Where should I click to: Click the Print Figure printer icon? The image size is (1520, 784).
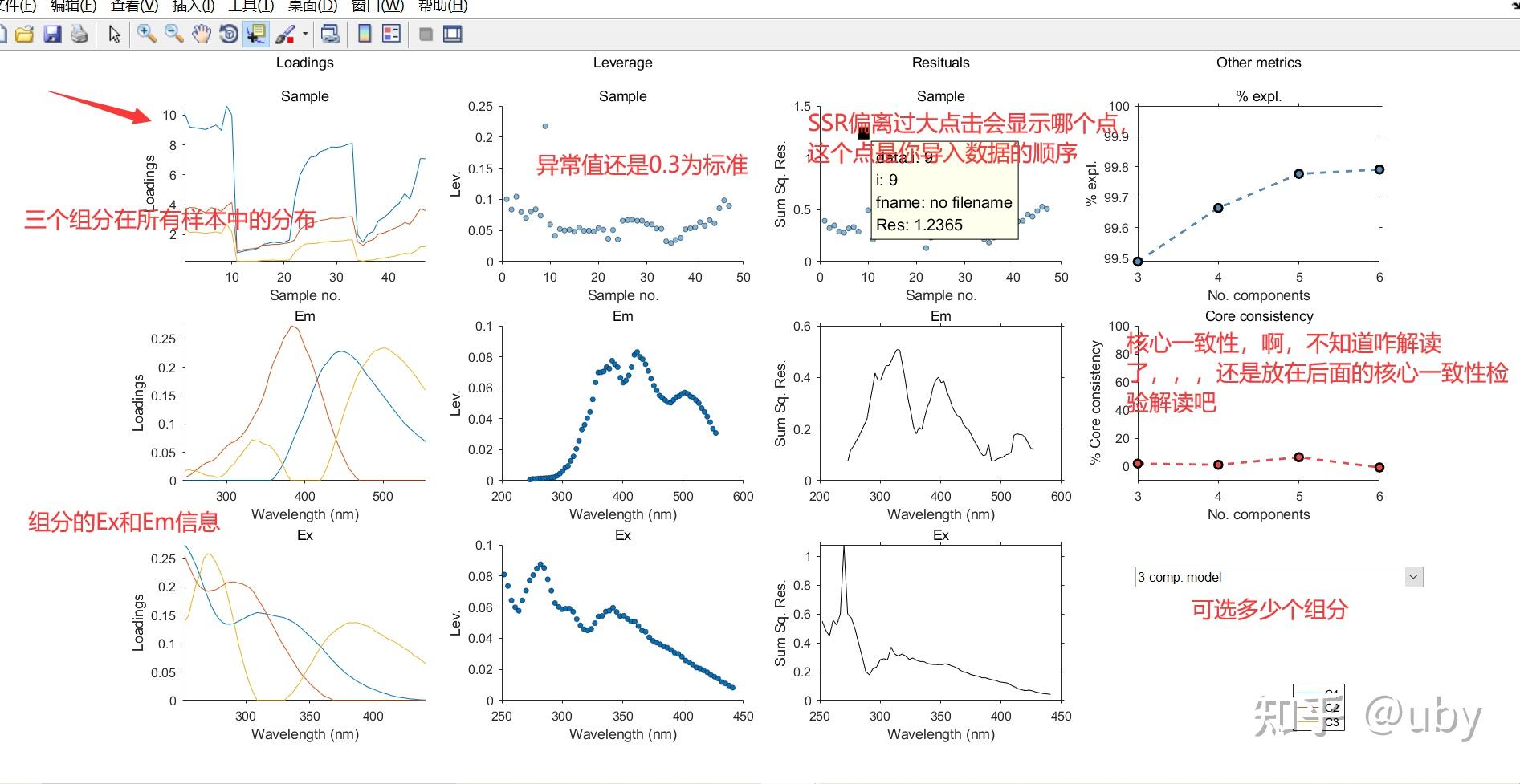coord(79,34)
